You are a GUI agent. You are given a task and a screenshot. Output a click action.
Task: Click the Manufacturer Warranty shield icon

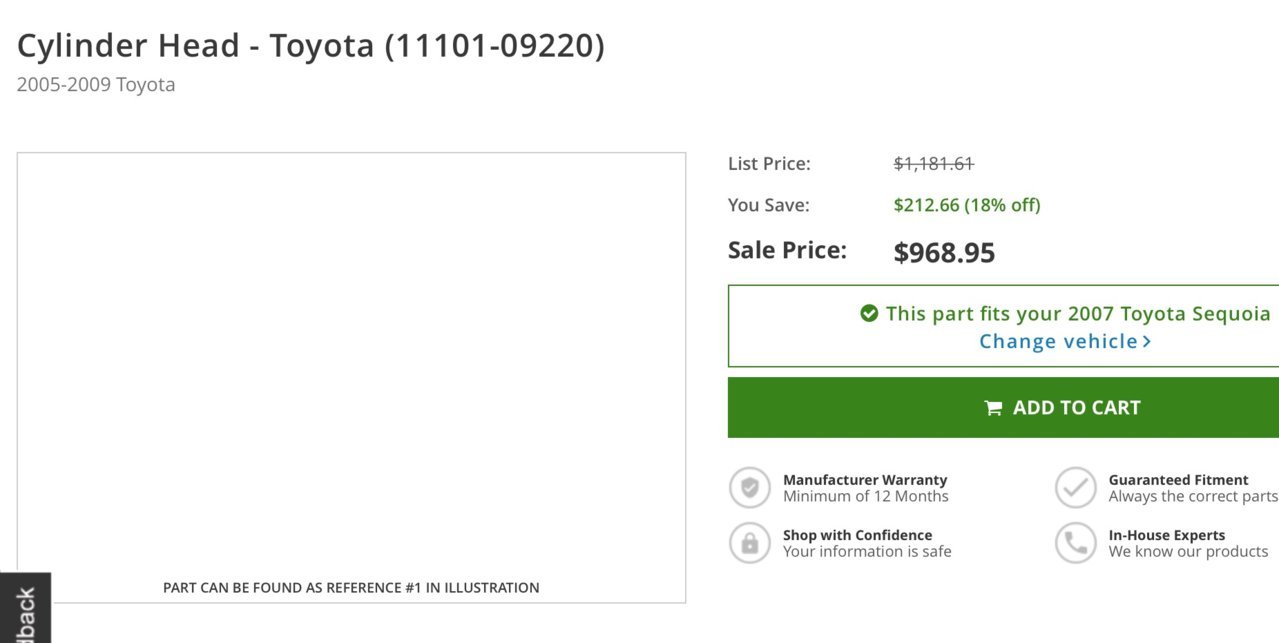(750, 488)
